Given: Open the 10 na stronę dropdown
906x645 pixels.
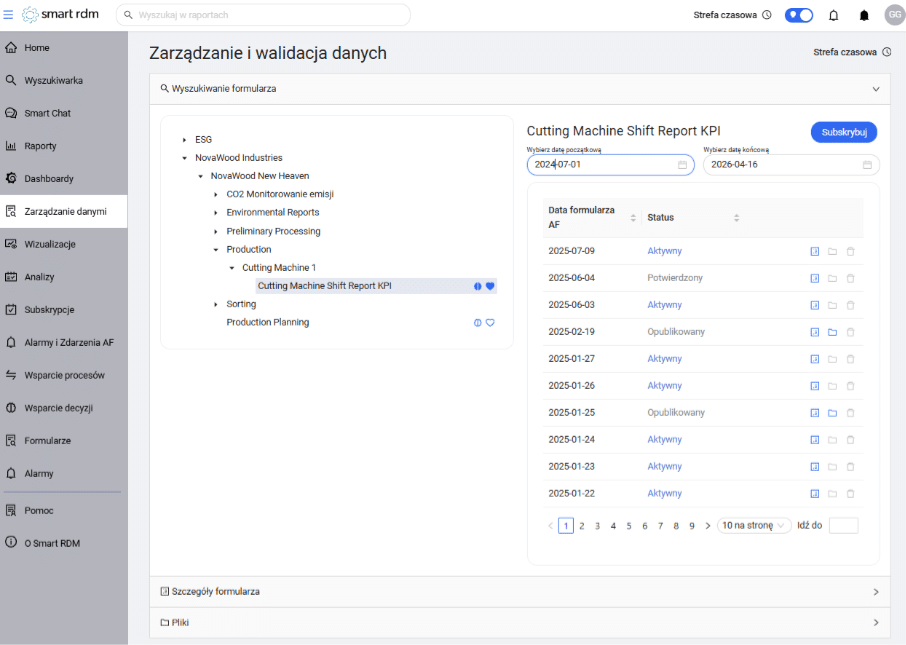Looking at the screenshot, I should [x=753, y=525].
